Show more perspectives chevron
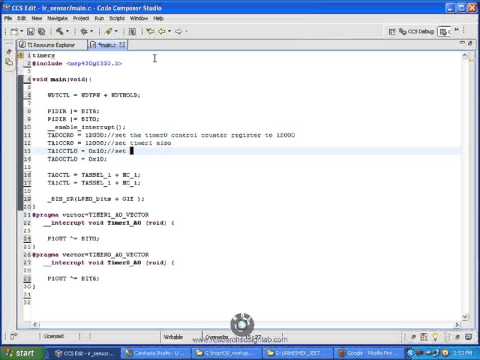 tap(457, 30)
